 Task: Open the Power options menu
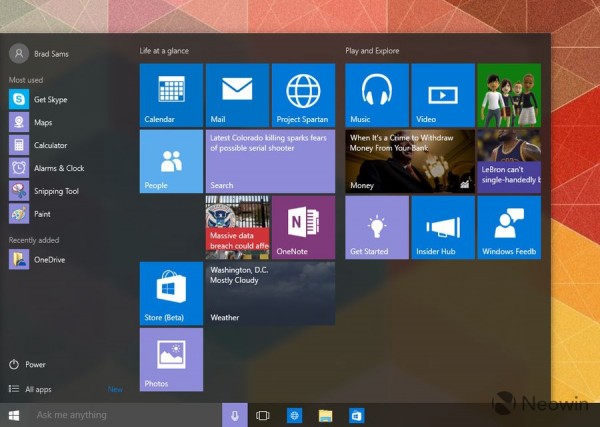pyautogui.click(x=35, y=365)
